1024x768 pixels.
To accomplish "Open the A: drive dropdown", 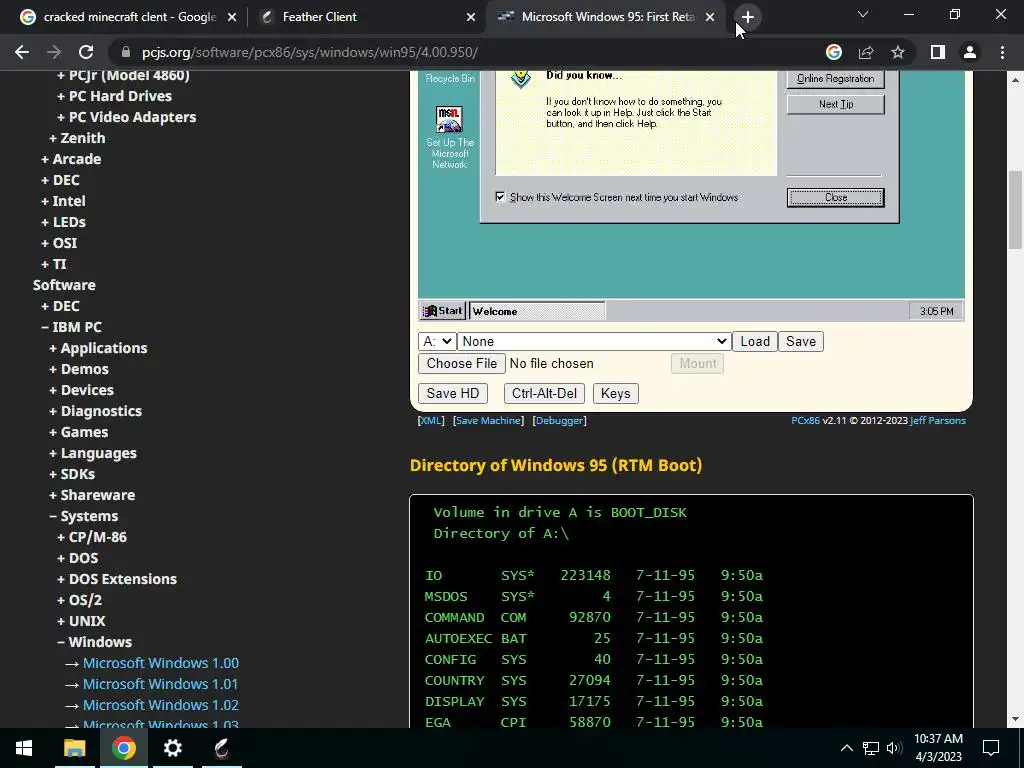I will (x=437, y=342).
